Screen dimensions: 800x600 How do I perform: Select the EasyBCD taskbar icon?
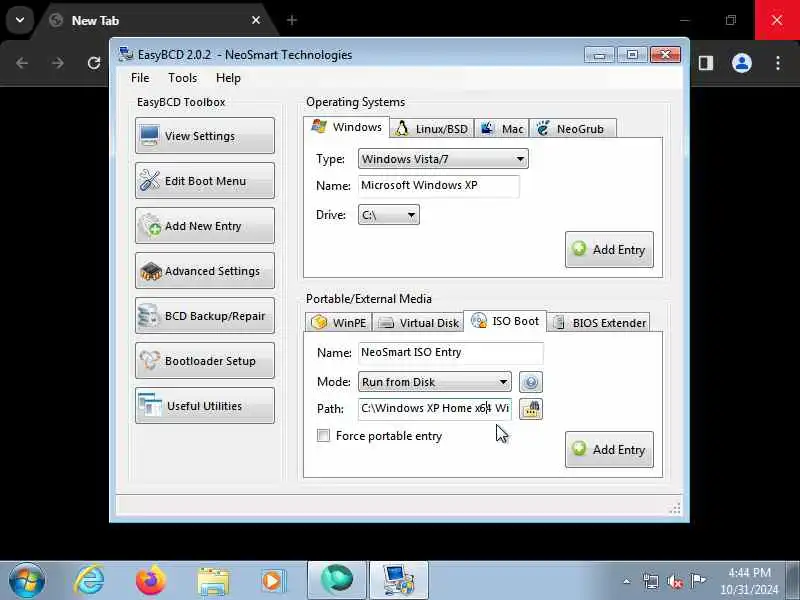pyautogui.click(x=398, y=580)
